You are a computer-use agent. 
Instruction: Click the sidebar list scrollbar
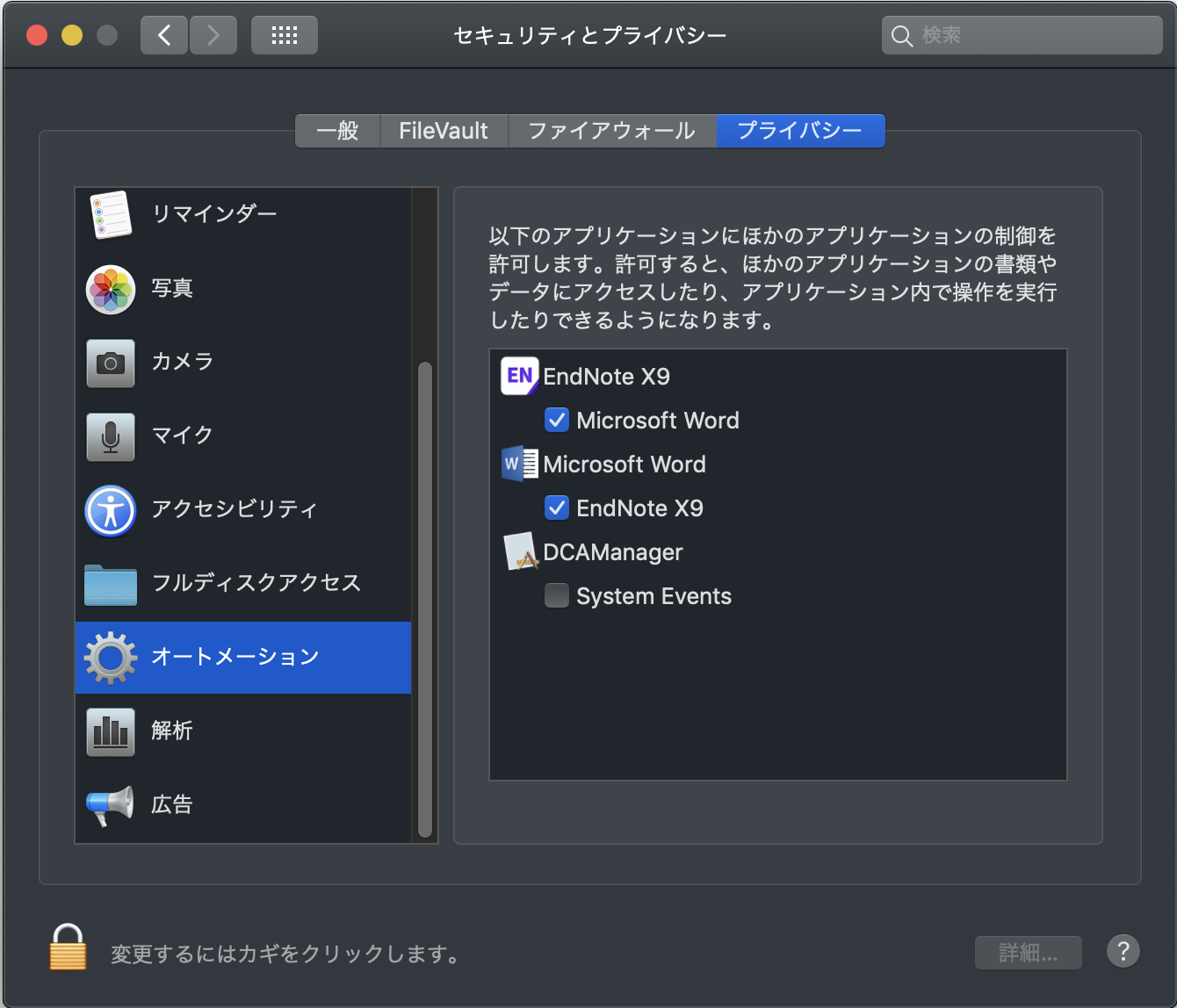(x=425, y=598)
